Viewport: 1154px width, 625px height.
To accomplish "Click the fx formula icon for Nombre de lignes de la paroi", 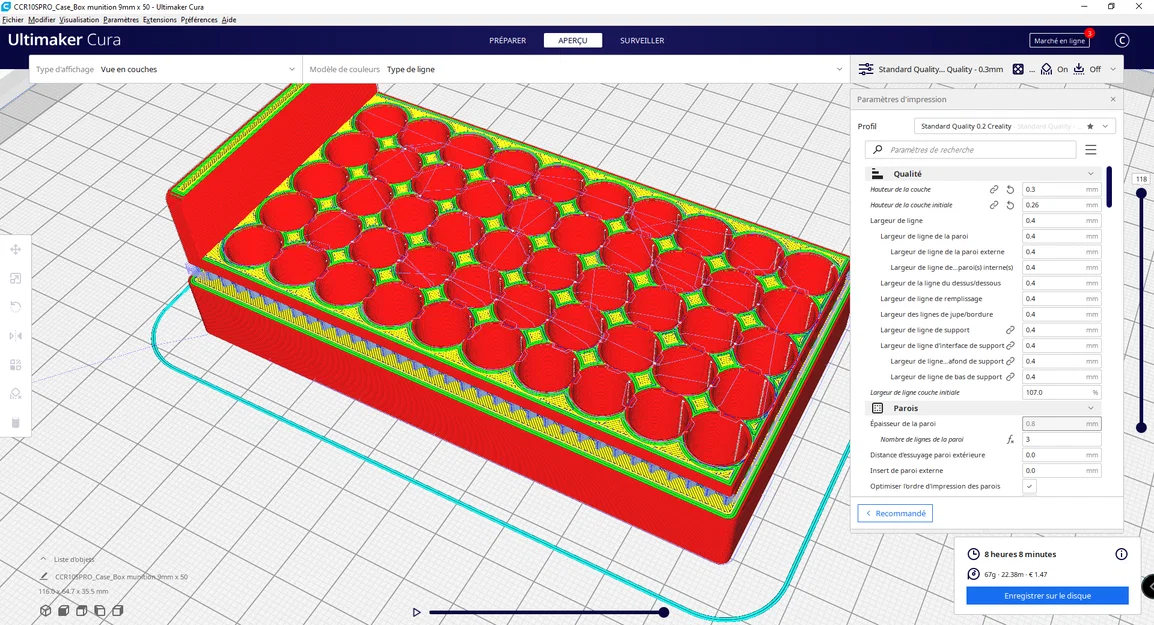I will [1010, 439].
